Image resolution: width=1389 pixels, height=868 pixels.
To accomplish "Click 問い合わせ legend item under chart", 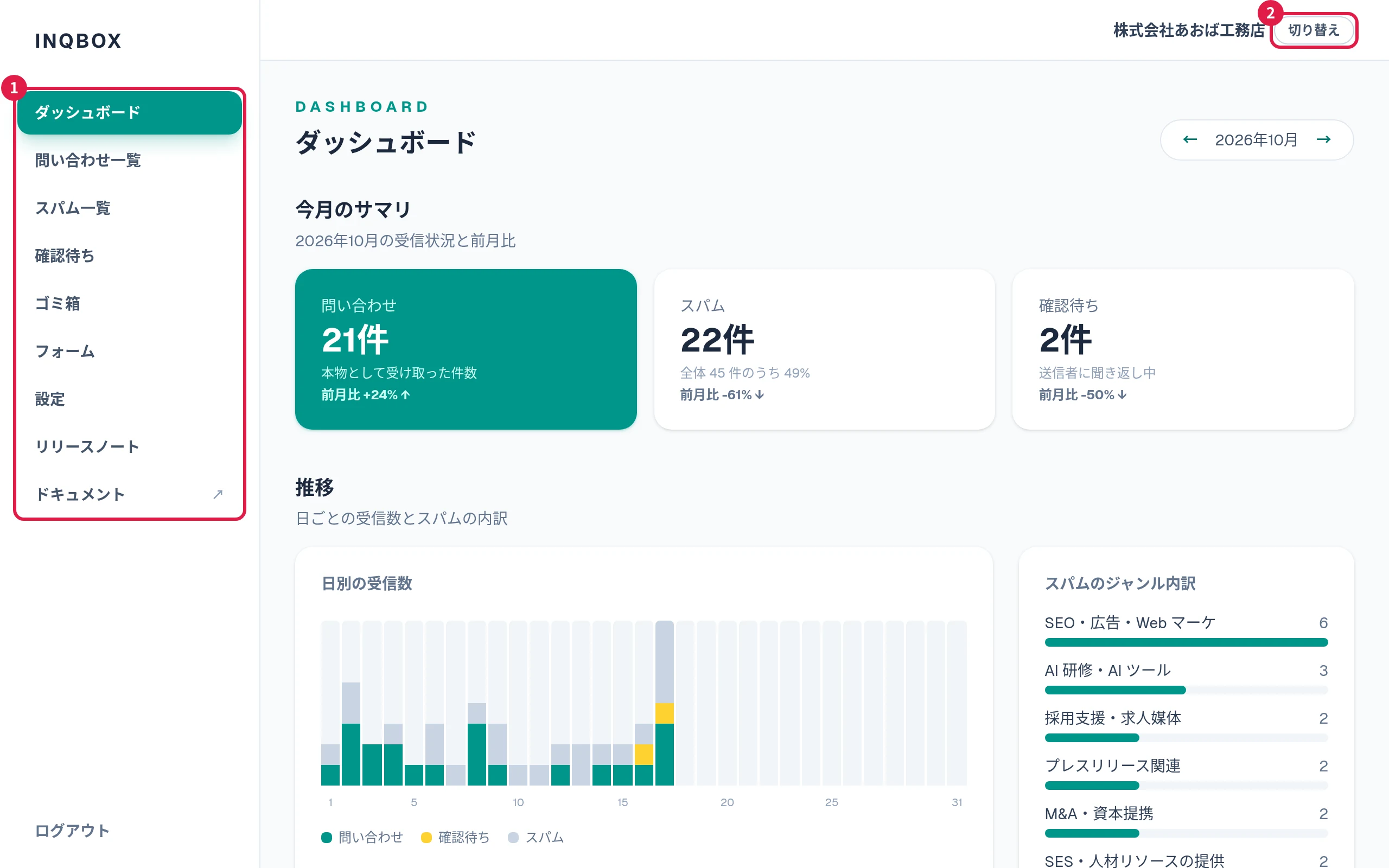I will coord(362,838).
